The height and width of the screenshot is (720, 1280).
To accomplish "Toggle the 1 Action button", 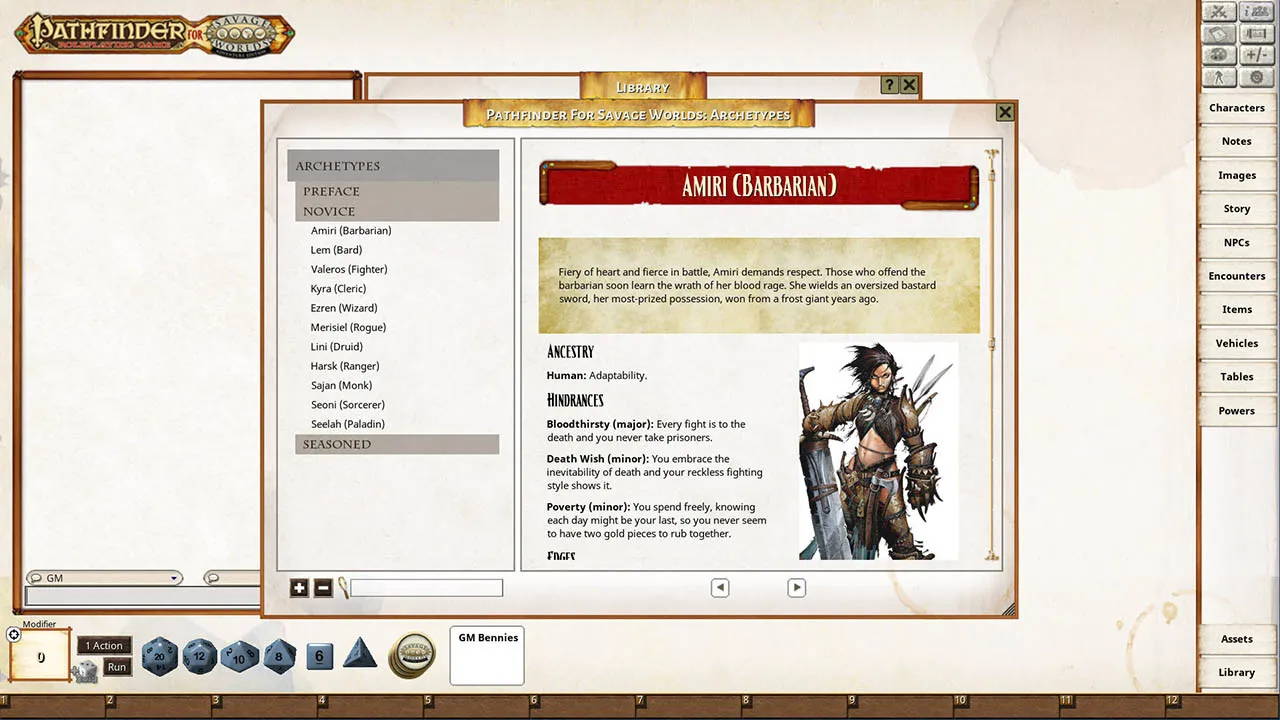I will [104, 646].
